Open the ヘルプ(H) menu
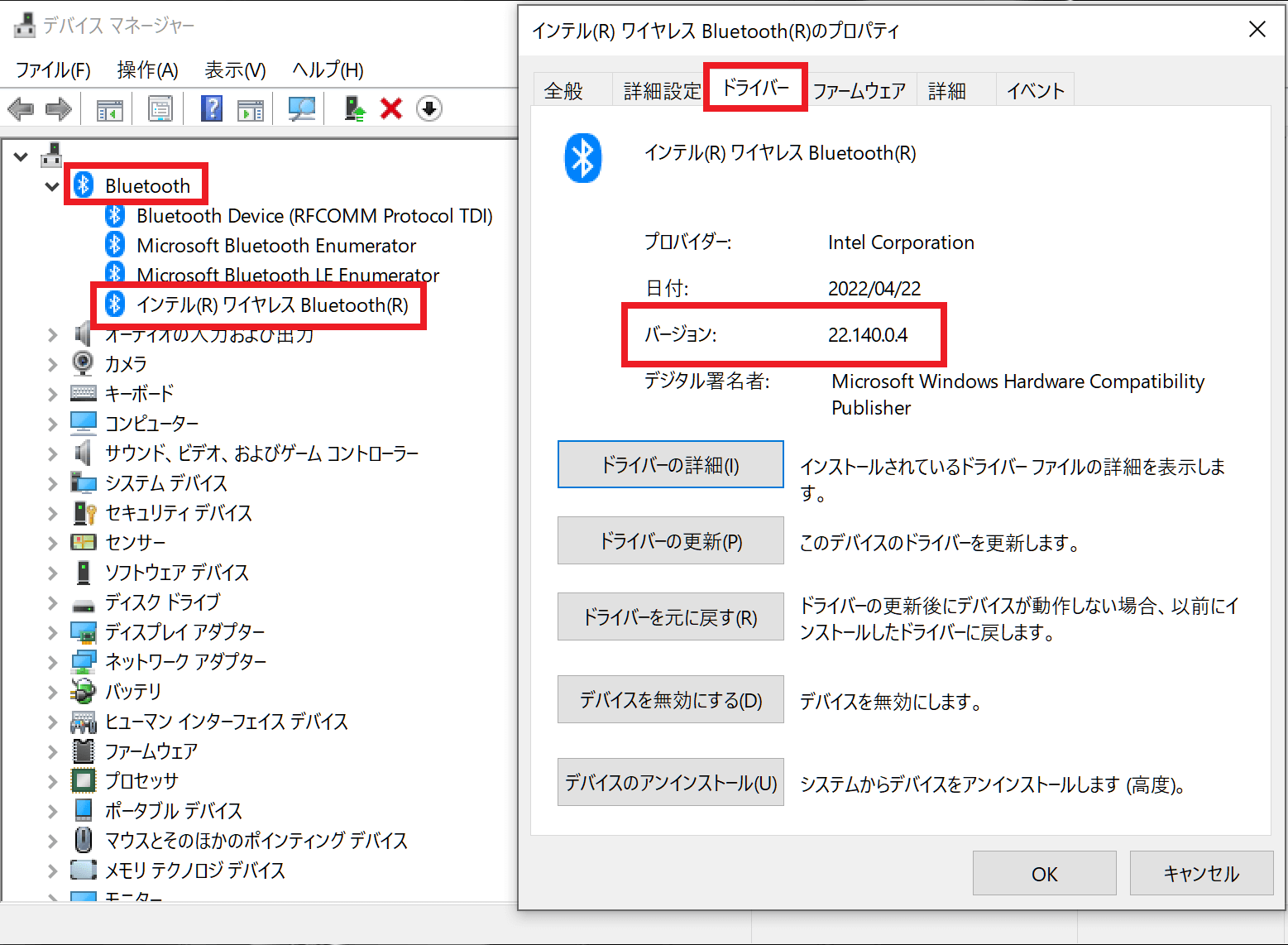Screen dimensions: 1288x945 tap(328, 70)
